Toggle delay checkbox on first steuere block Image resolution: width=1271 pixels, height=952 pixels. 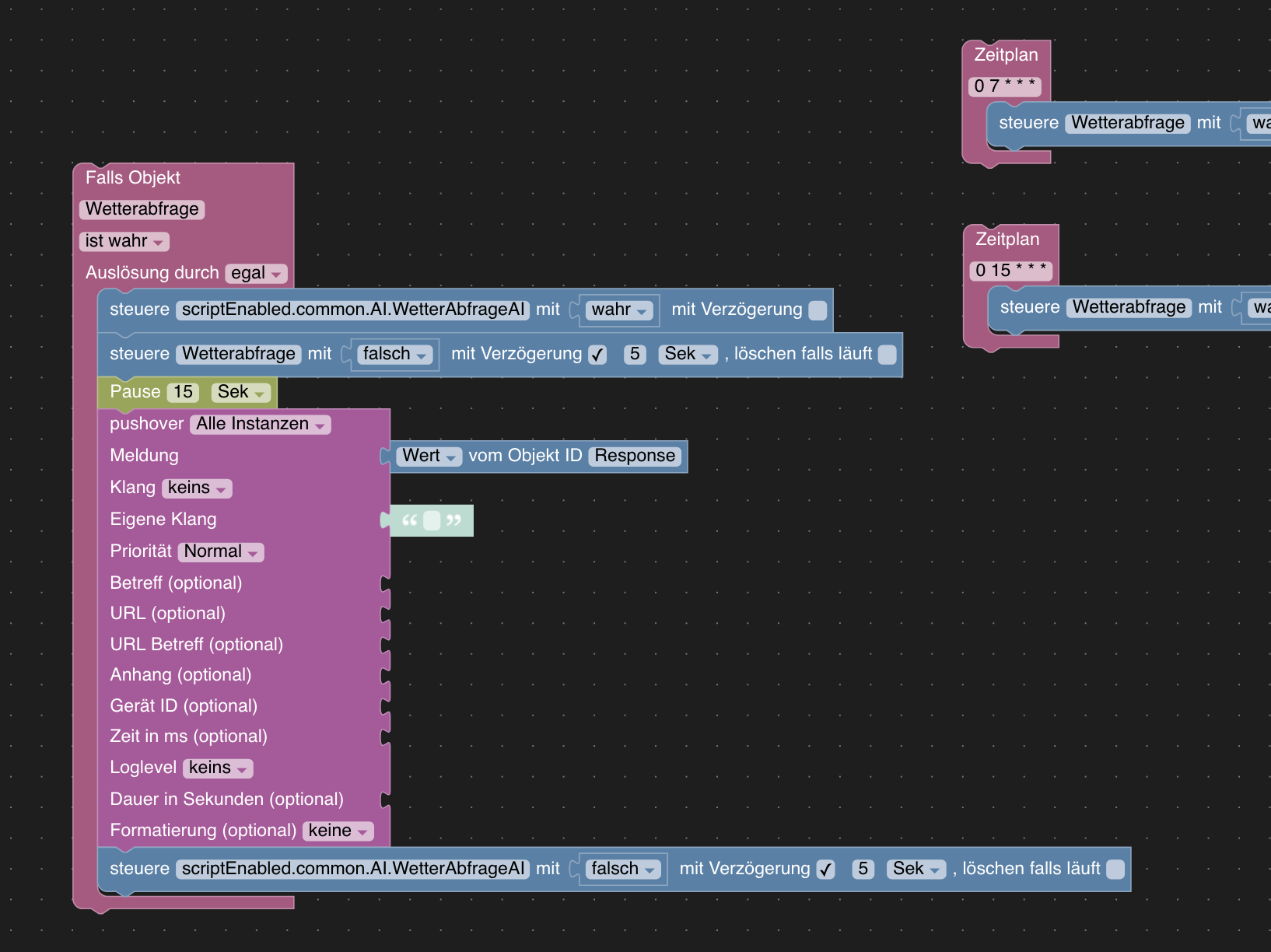pos(818,310)
